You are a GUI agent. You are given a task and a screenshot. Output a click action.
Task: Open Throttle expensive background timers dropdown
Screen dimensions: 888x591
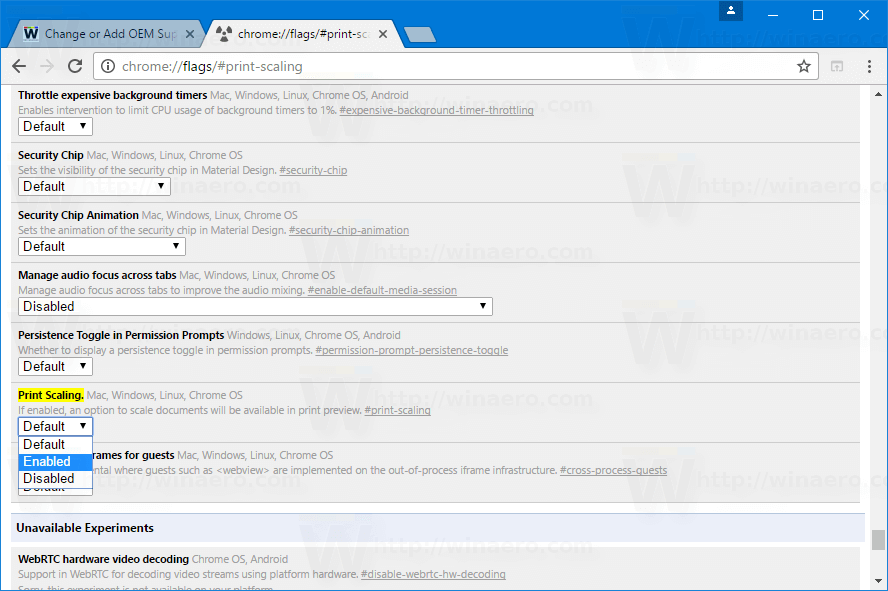pyautogui.click(x=55, y=126)
